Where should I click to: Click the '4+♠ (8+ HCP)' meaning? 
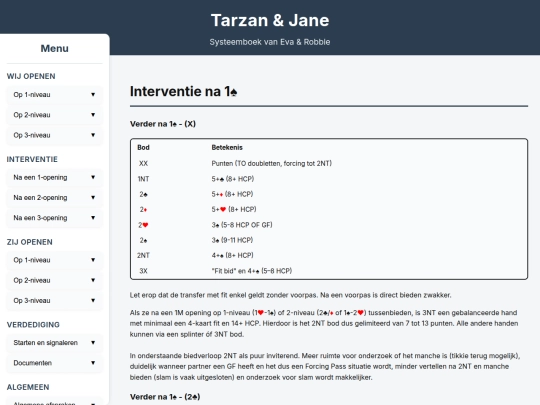[x=232, y=256]
